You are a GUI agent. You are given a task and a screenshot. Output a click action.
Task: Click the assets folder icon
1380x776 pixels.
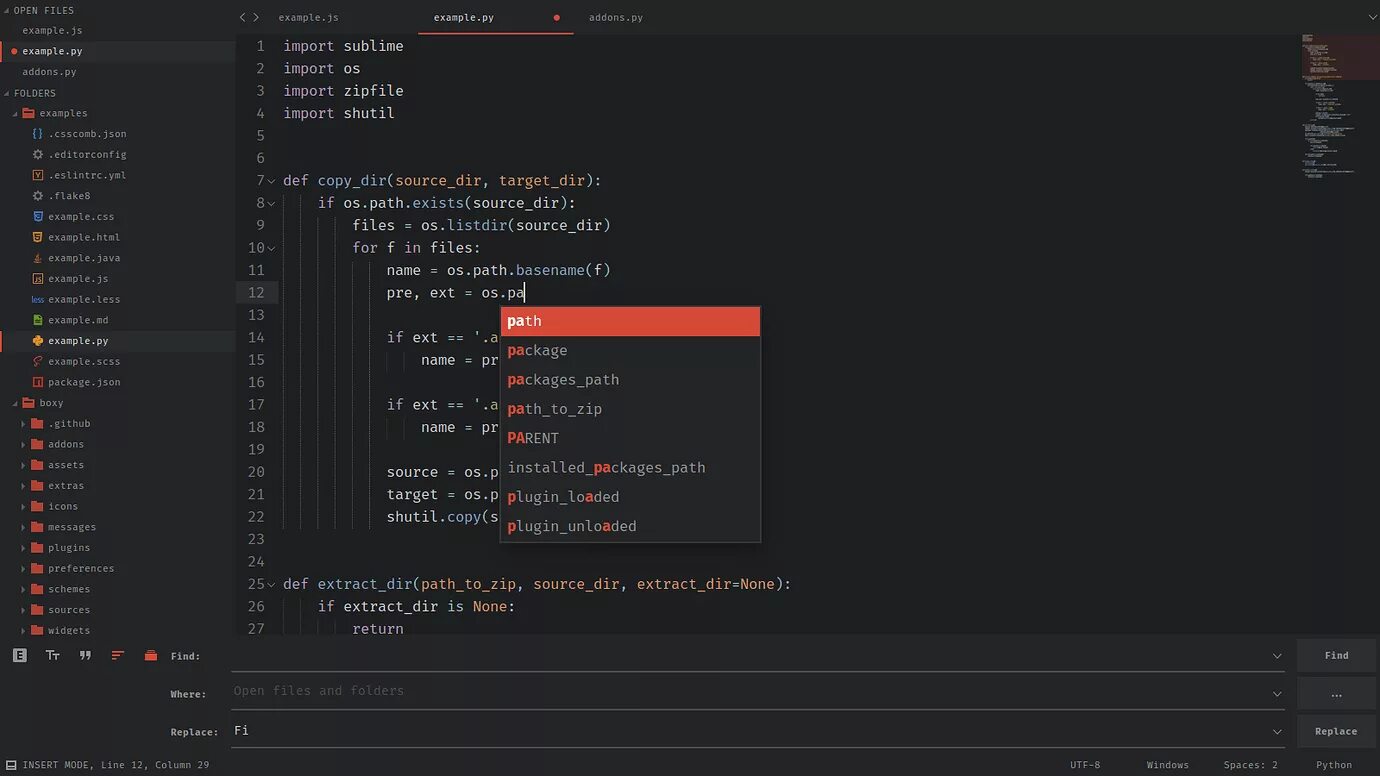[37, 465]
